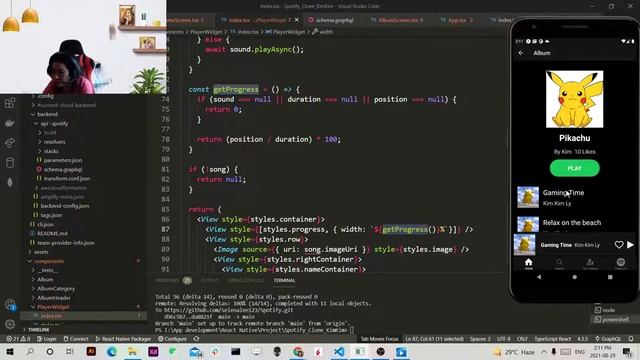The image size is (640, 360).
Task: Expand the AlbumCategory folder
Action: tap(56, 289)
